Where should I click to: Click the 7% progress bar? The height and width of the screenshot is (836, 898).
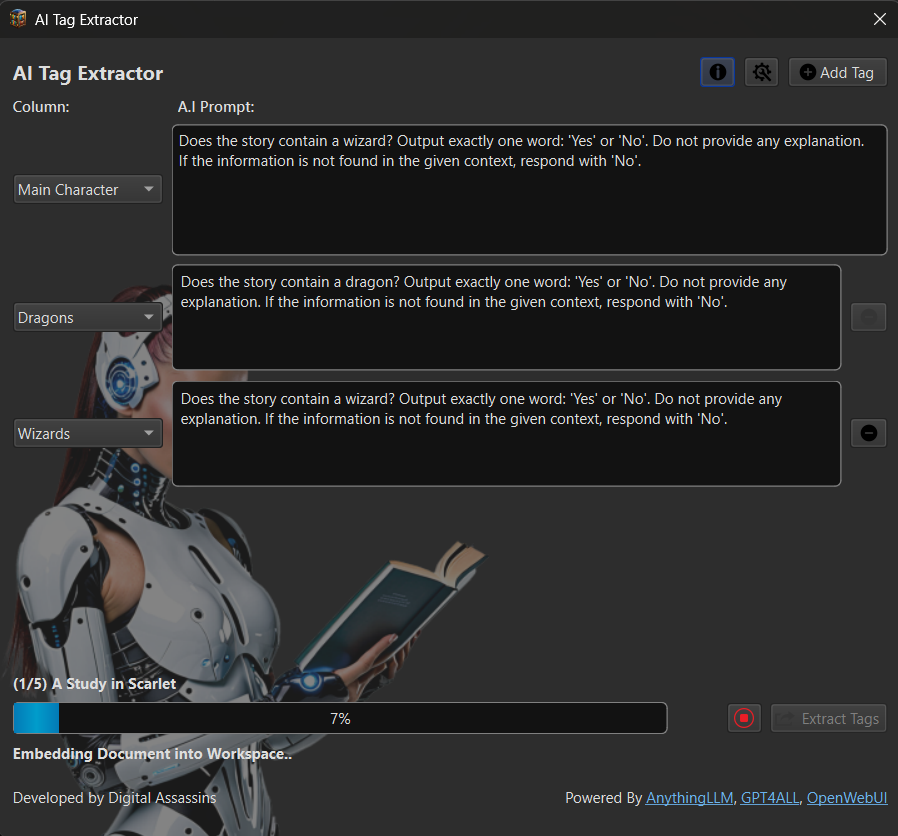coord(340,718)
